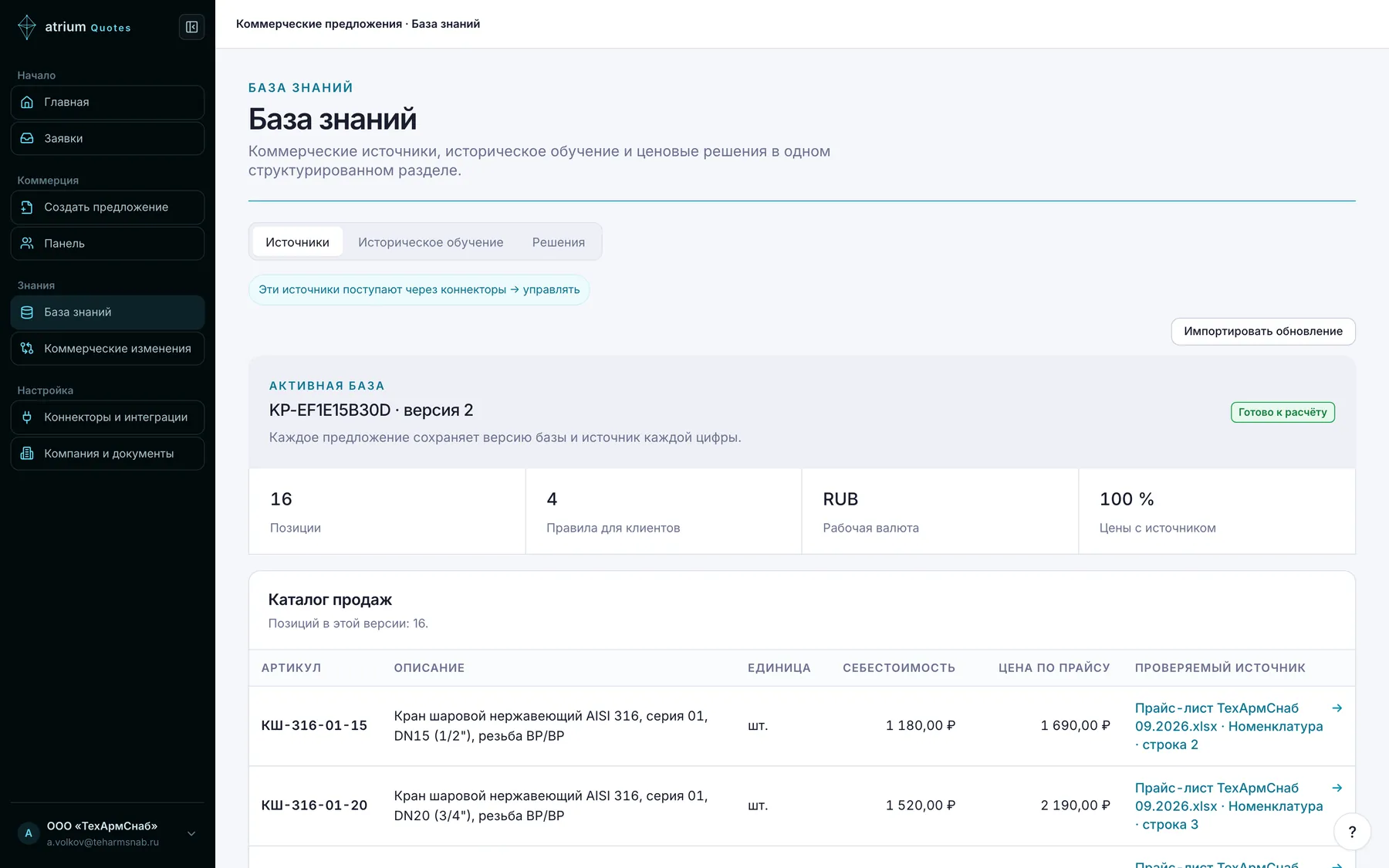Screen dimensions: 1389x868
Task: Click the list price 2 190,00 ₽
Action: (1076, 806)
